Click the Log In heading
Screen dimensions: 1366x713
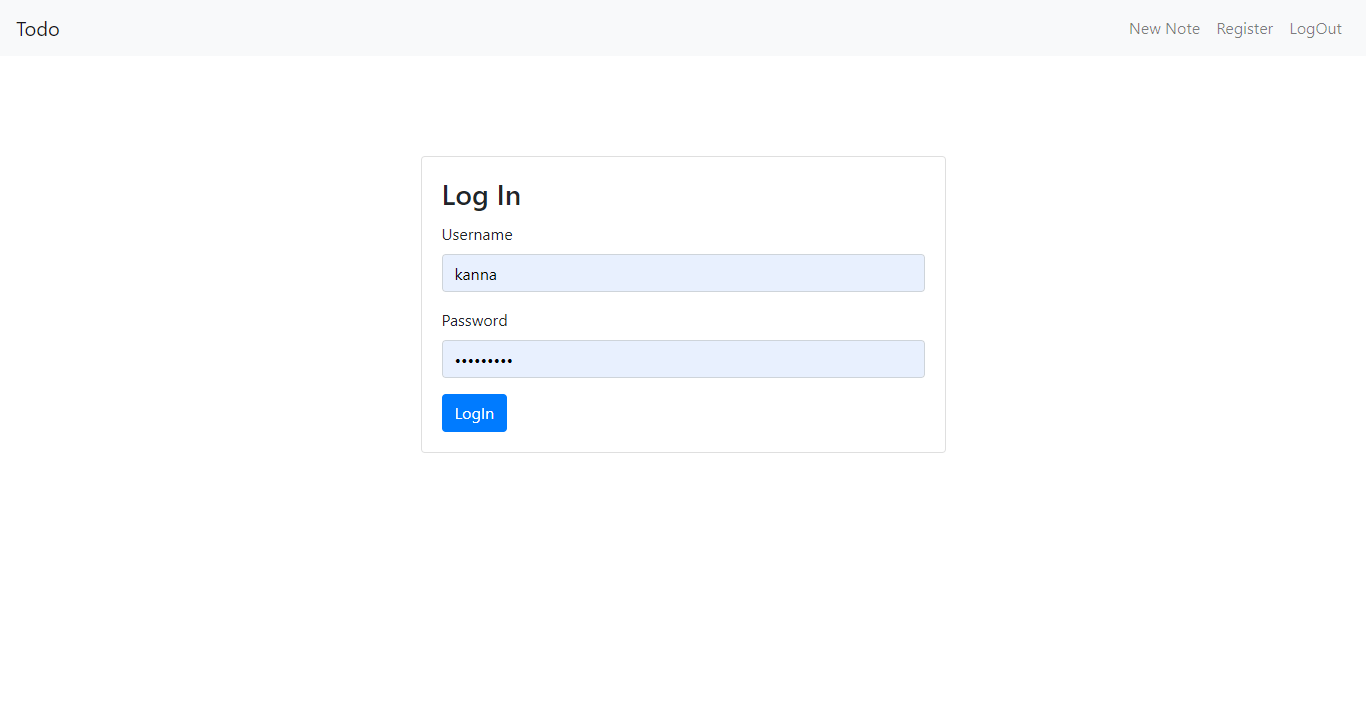pyautogui.click(x=481, y=195)
